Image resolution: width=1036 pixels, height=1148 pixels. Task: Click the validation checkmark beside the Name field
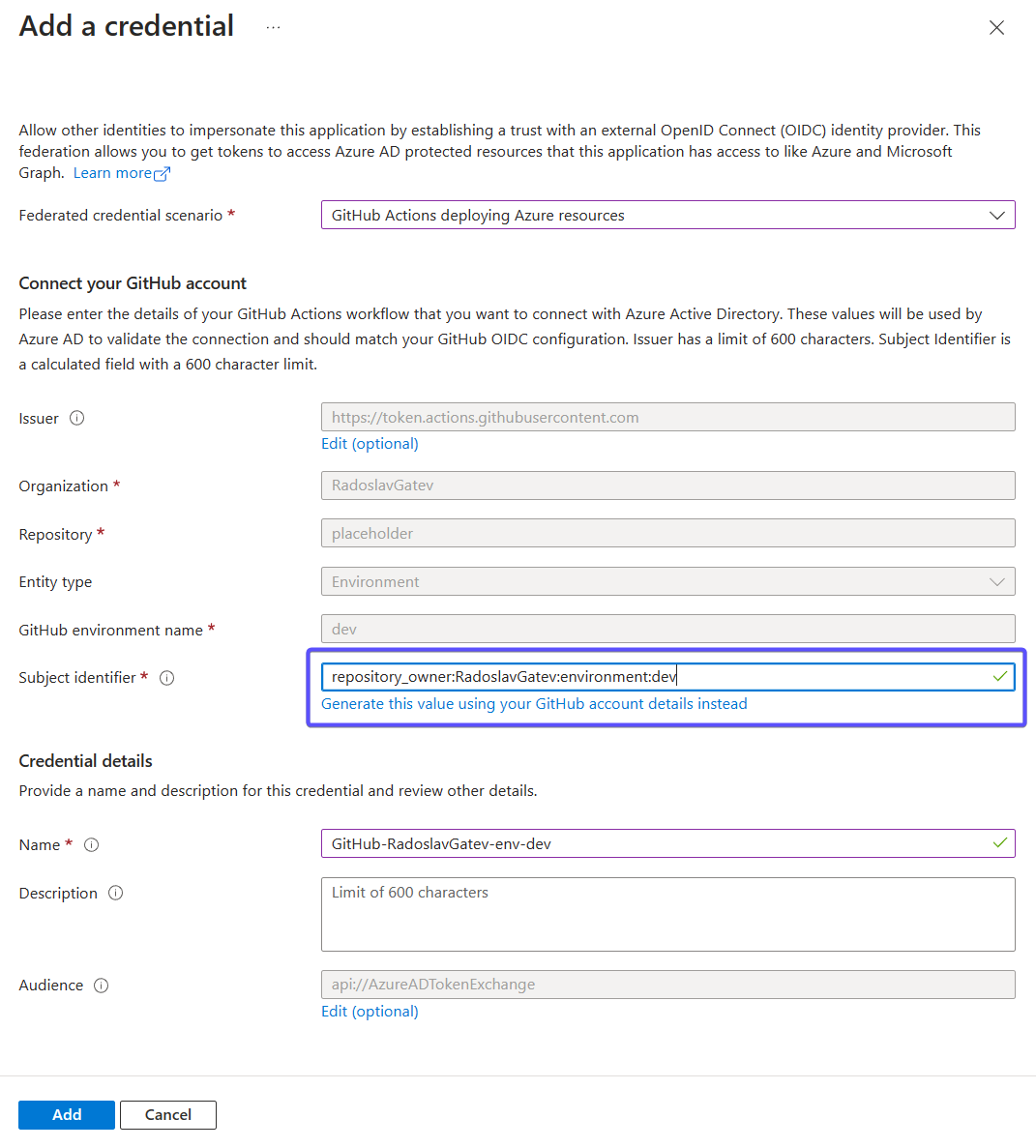coord(1000,843)
